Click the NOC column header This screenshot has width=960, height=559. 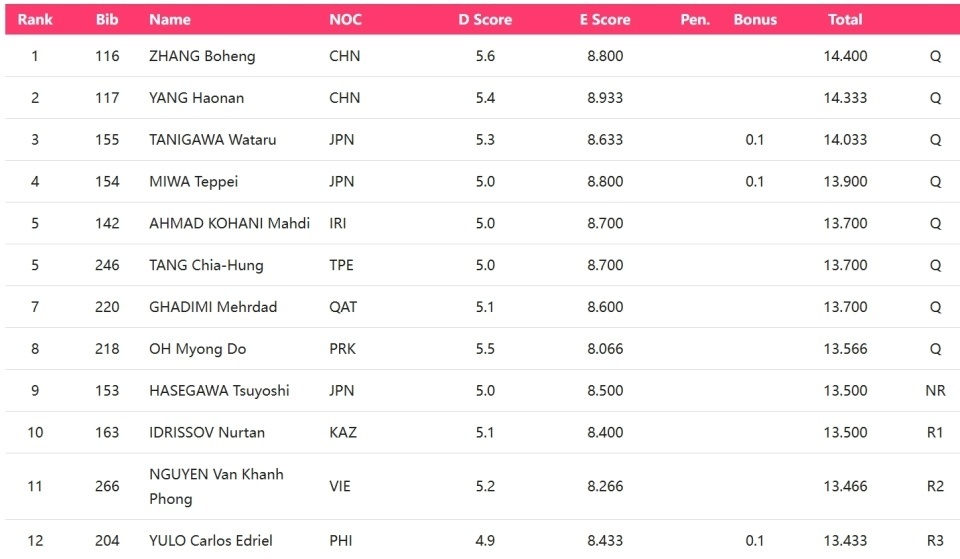(x=345, y=20)
